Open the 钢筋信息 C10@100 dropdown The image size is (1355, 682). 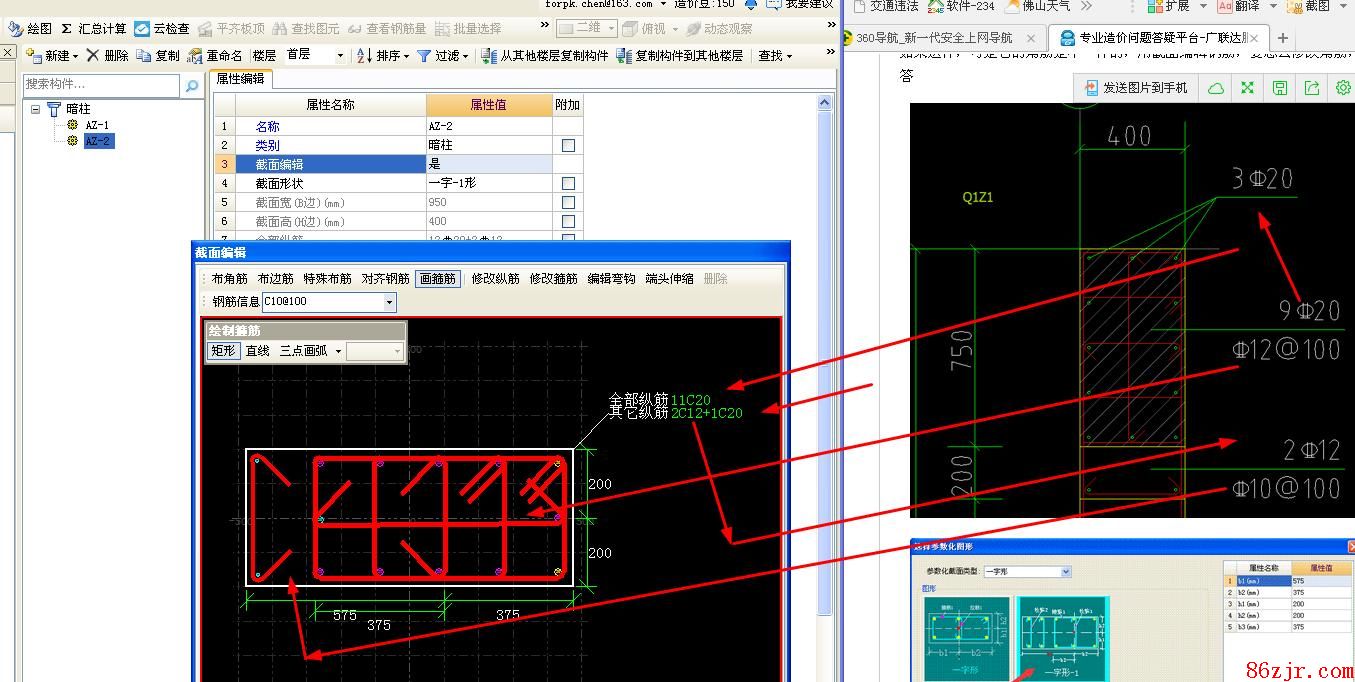point(389,302)
